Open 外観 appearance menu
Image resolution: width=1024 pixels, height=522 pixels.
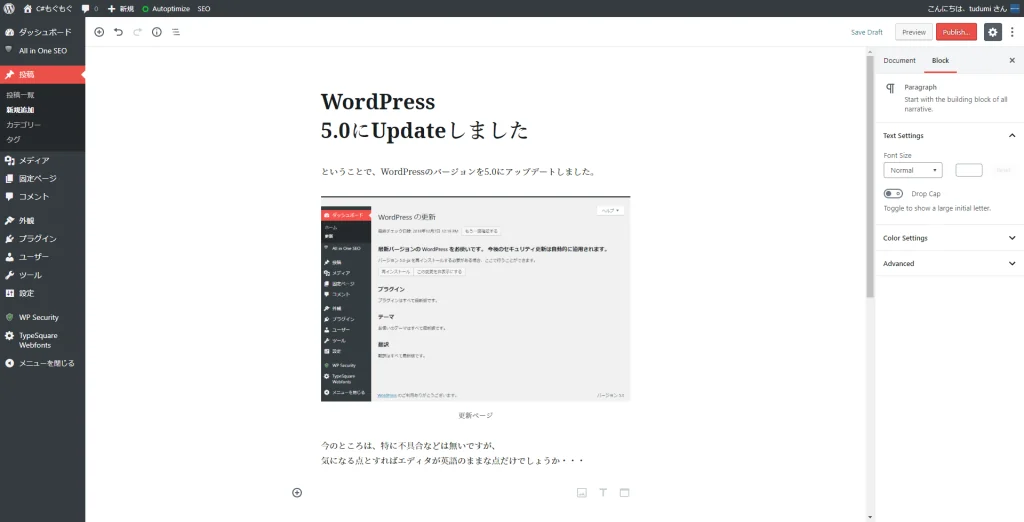click(42, 220)
